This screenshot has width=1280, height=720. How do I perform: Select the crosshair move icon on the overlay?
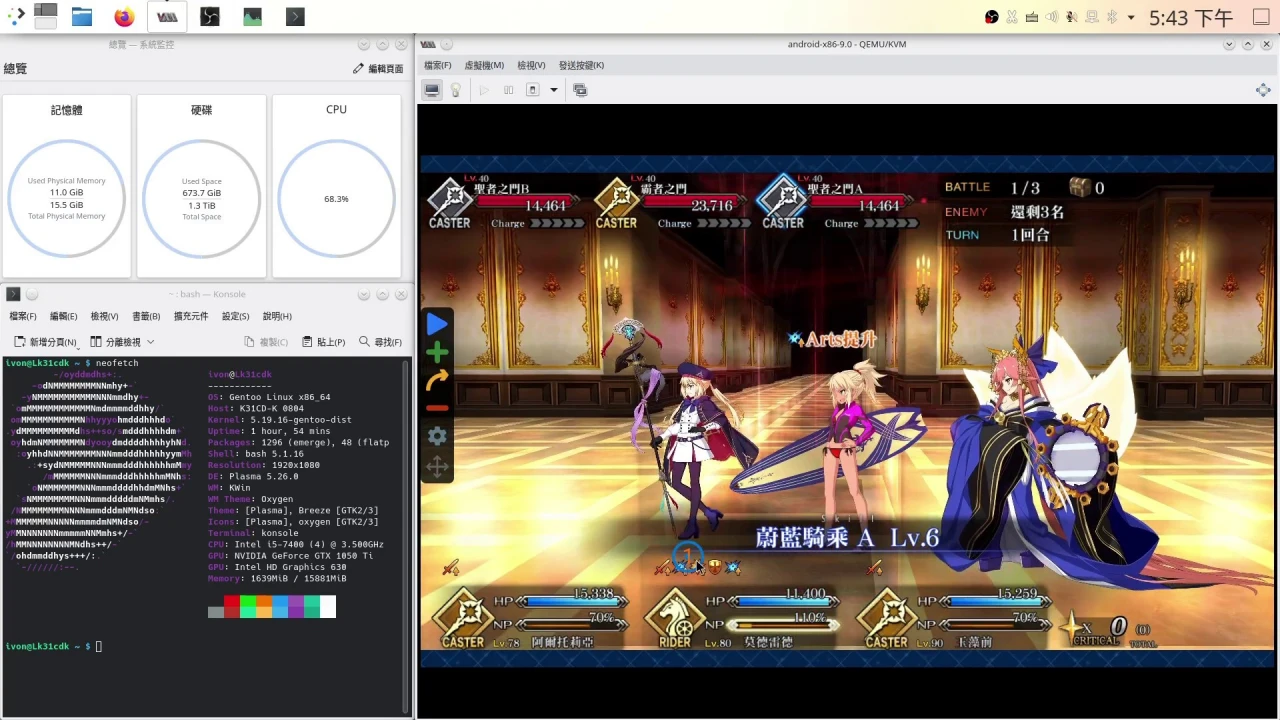click(437, 464)
